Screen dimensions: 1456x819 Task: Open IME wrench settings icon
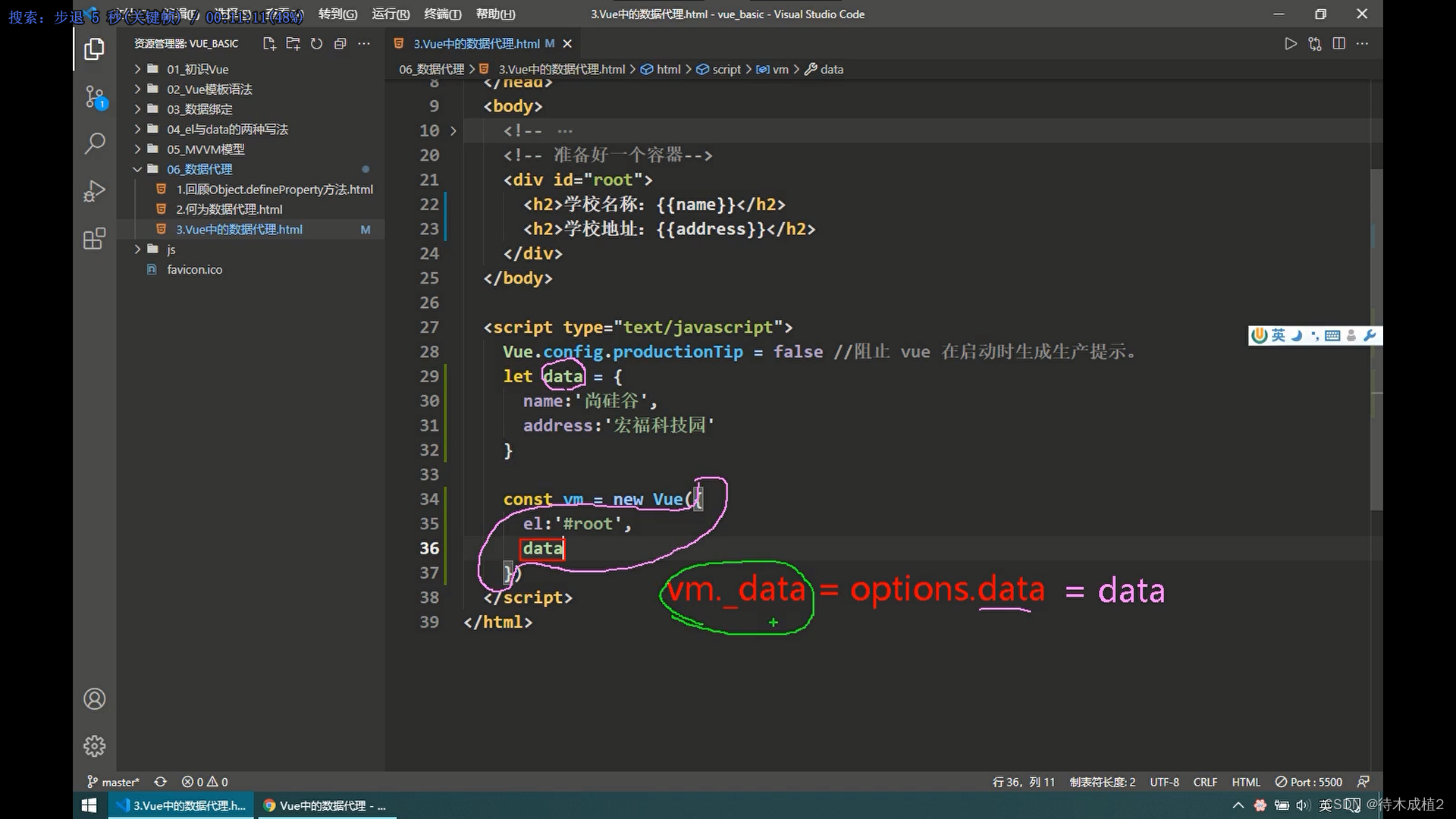pos(1370,335)
